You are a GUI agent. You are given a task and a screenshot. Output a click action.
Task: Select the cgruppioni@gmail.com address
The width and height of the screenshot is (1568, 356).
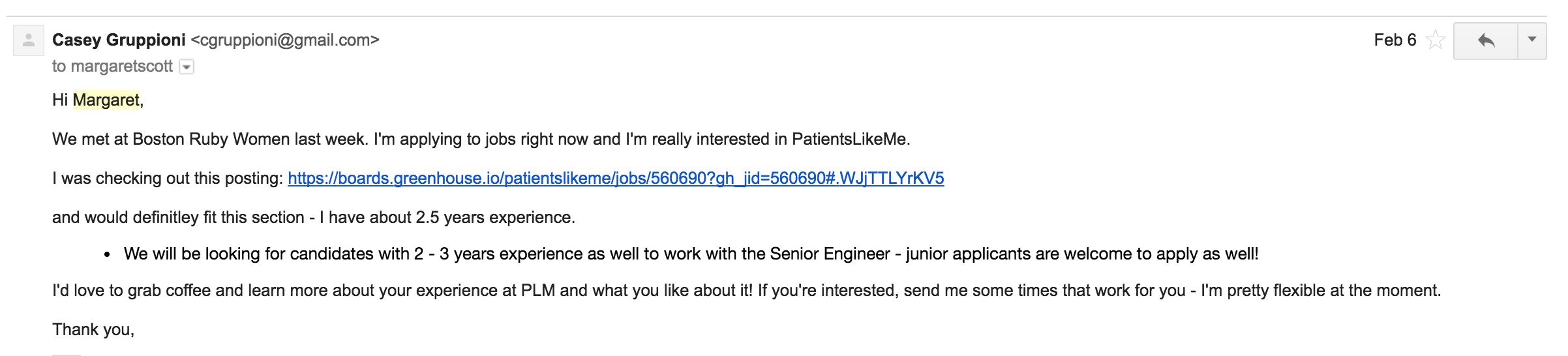(285, 40)
